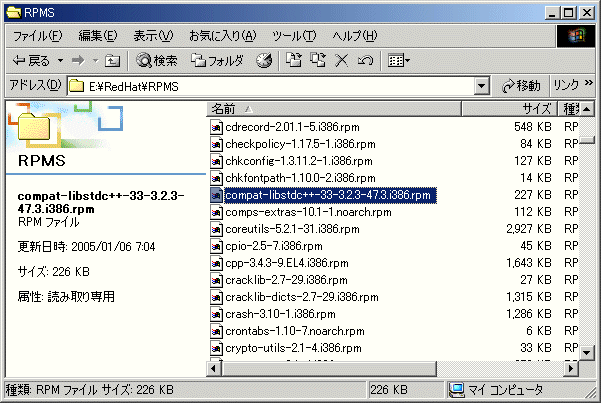
Task: Click the 2,927 KB size cell
Action: coord(529,229)
